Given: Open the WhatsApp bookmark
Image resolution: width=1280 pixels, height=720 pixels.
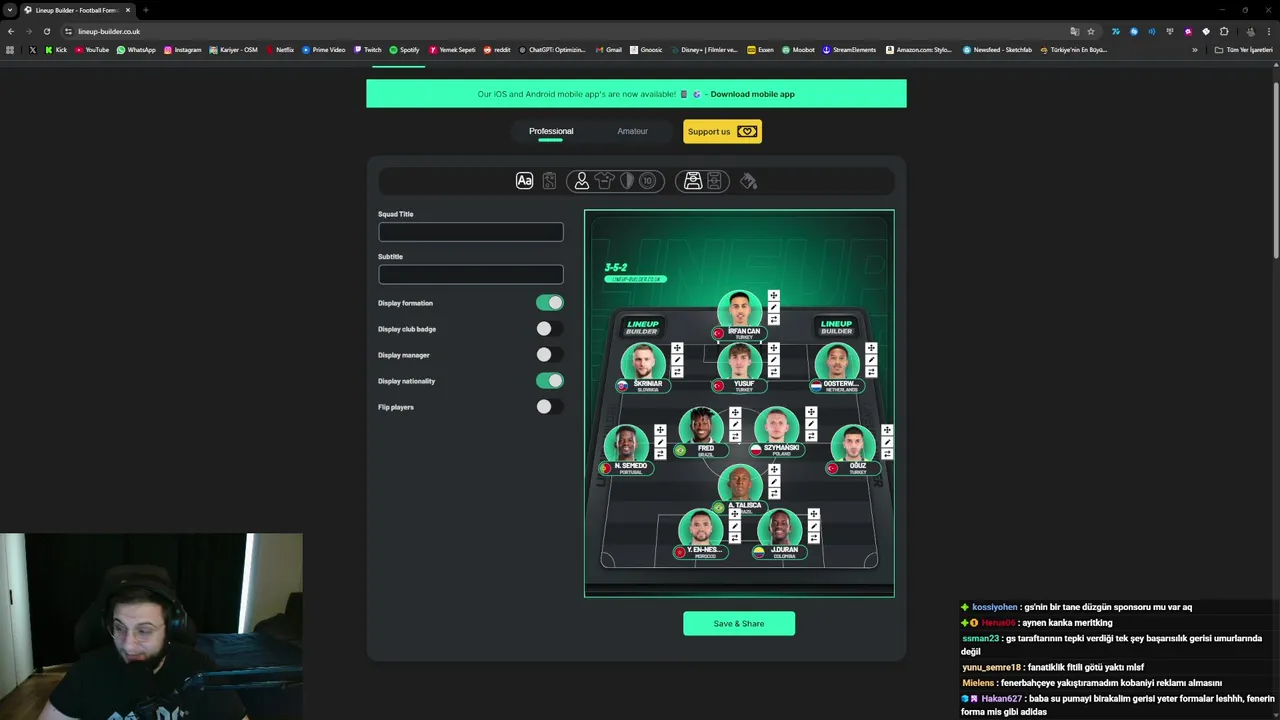Looking at the screenshot, I should click(x=136, y=49).
